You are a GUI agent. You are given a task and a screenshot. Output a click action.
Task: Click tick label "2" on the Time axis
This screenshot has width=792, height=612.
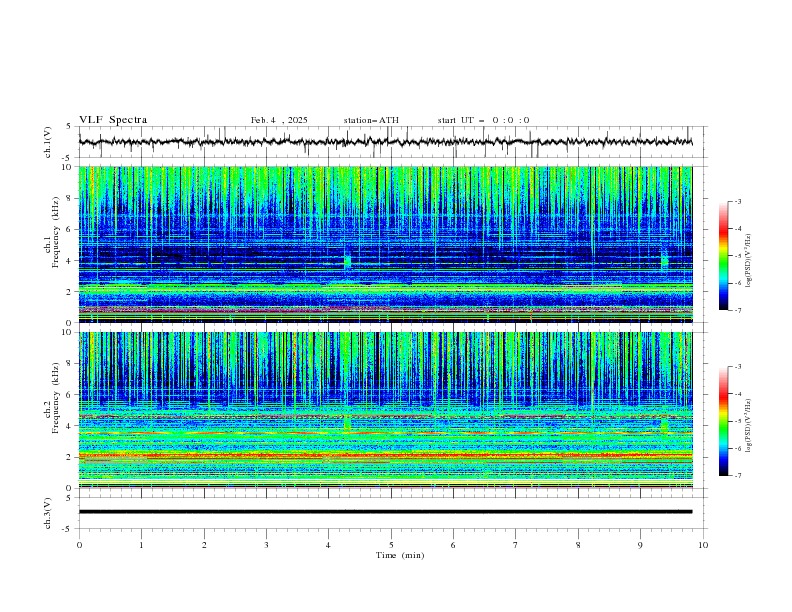pyautogui.click(x=204, y=545)
